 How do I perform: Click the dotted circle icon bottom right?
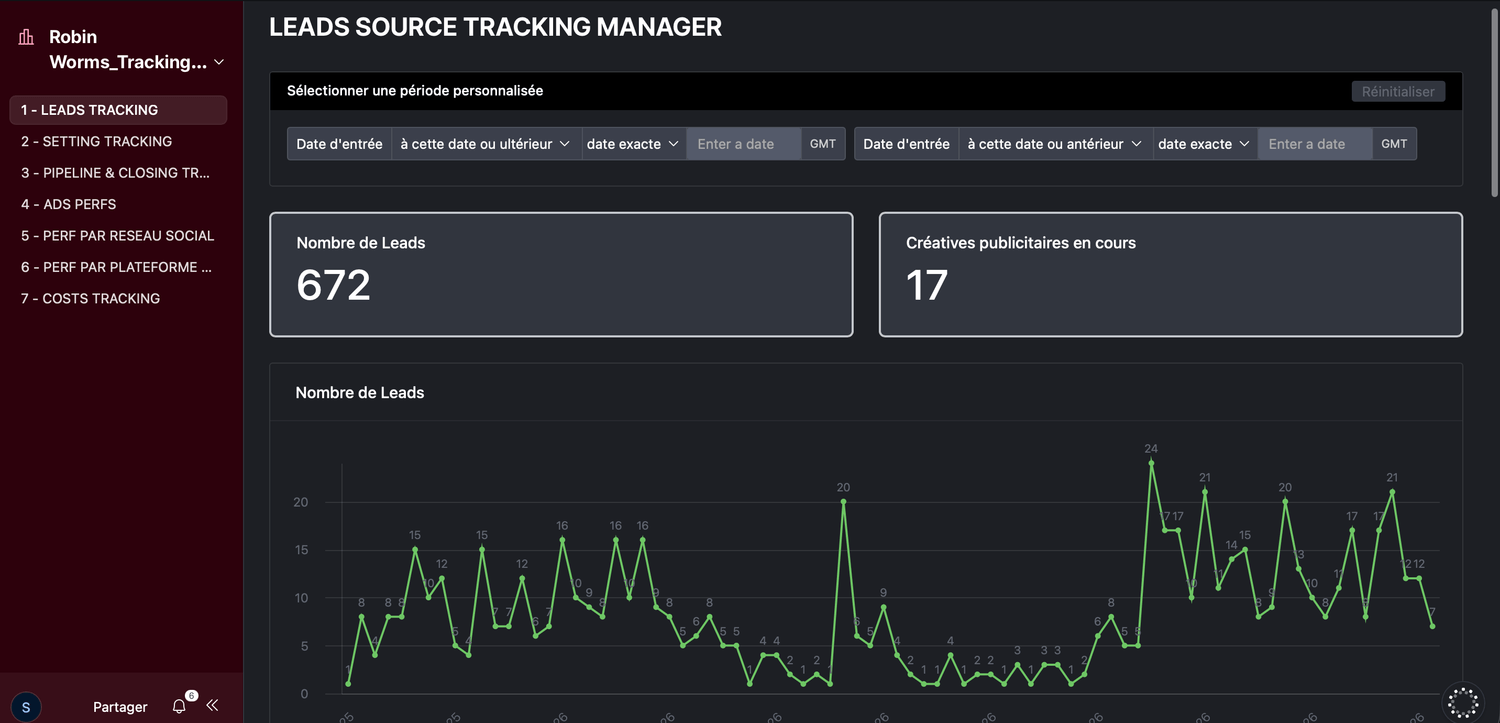(1462, 701)
